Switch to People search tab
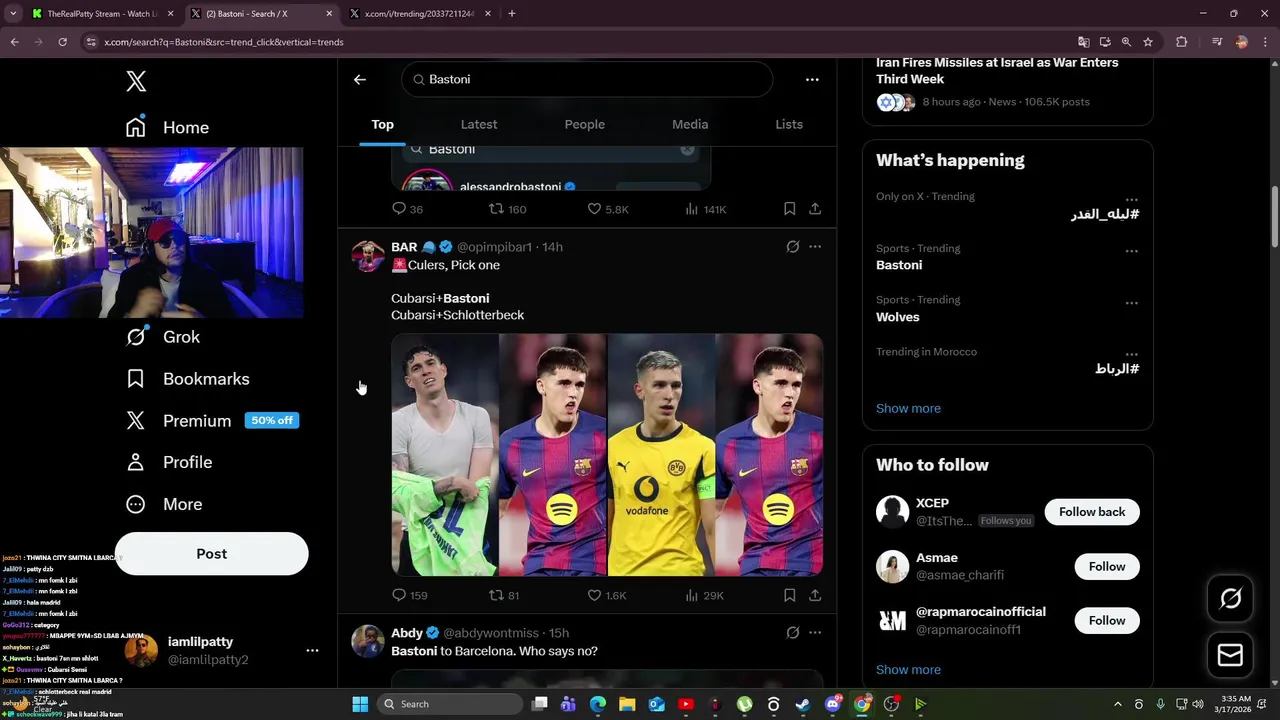Image resolution: width=1280 pixels, height=720 pixels. (584, 124)
